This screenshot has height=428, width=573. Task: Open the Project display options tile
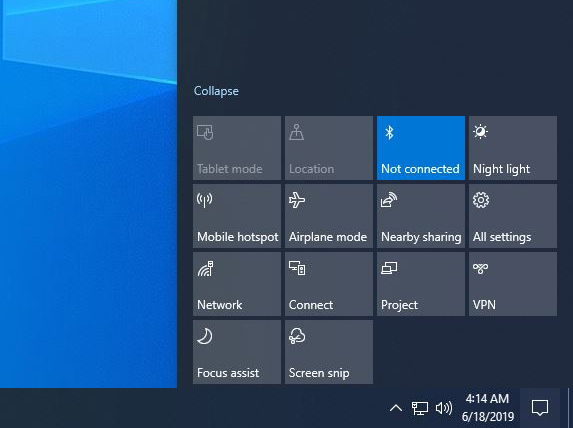421,284
